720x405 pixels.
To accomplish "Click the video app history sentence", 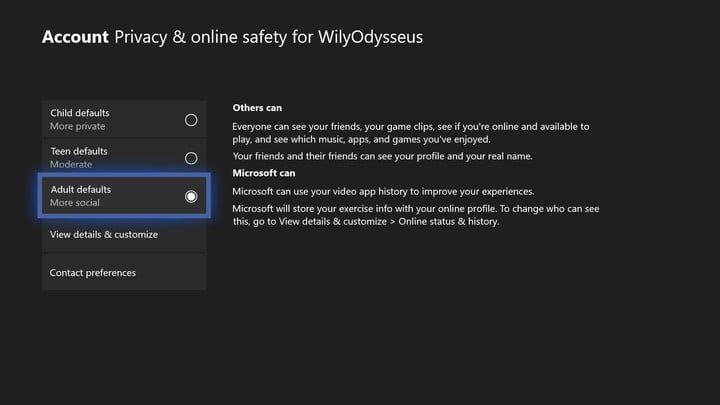I will point(383,191).
